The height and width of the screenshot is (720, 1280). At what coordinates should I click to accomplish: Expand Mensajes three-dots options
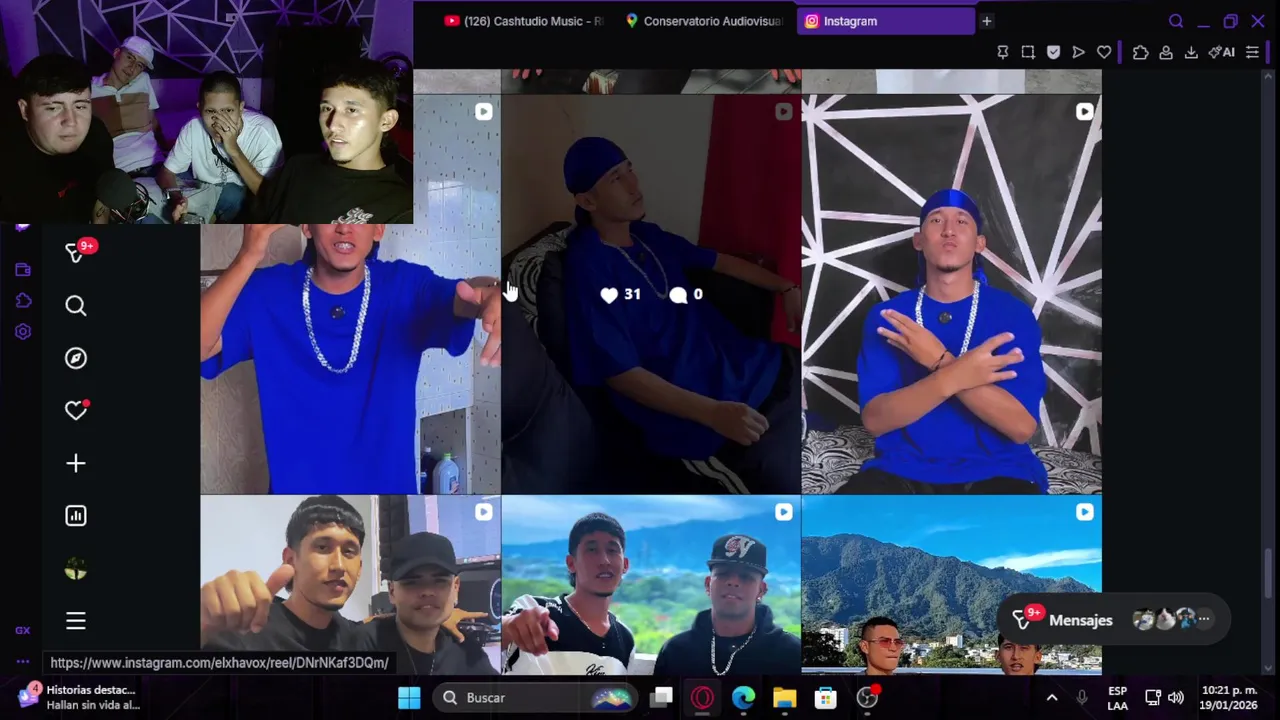1204,620
